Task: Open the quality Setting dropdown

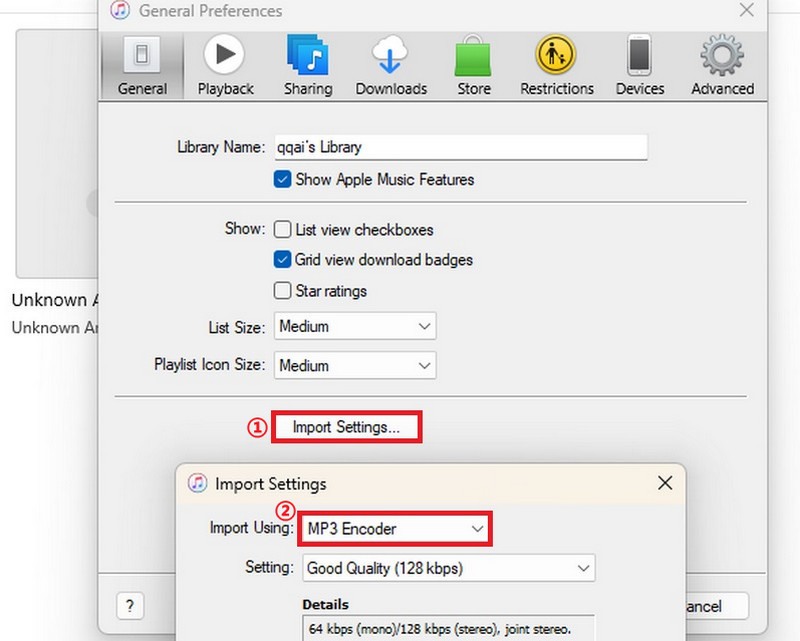Action: click(x=449, y=568)
